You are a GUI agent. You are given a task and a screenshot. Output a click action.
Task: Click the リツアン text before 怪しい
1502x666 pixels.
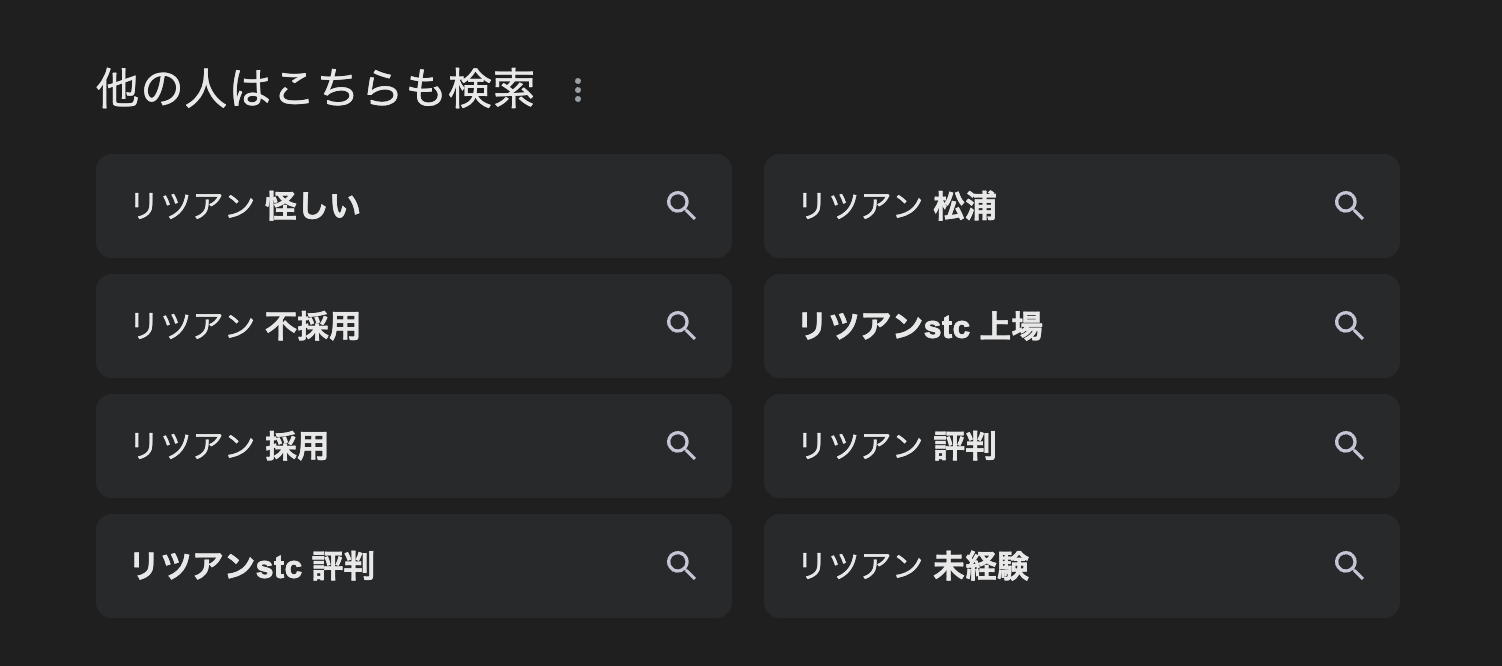(x=192, y=207)
